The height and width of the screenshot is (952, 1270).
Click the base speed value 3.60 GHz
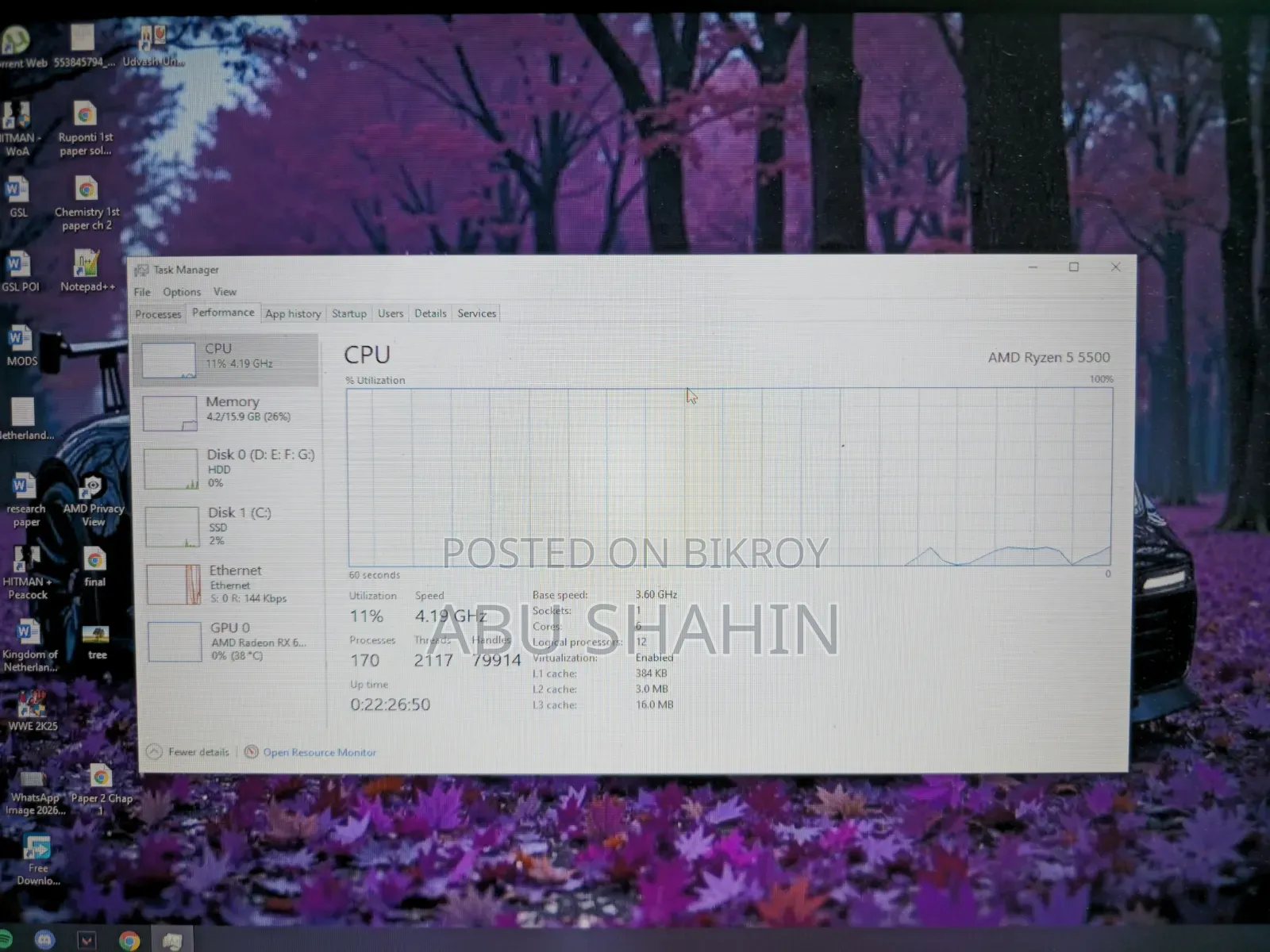(656, 594)
